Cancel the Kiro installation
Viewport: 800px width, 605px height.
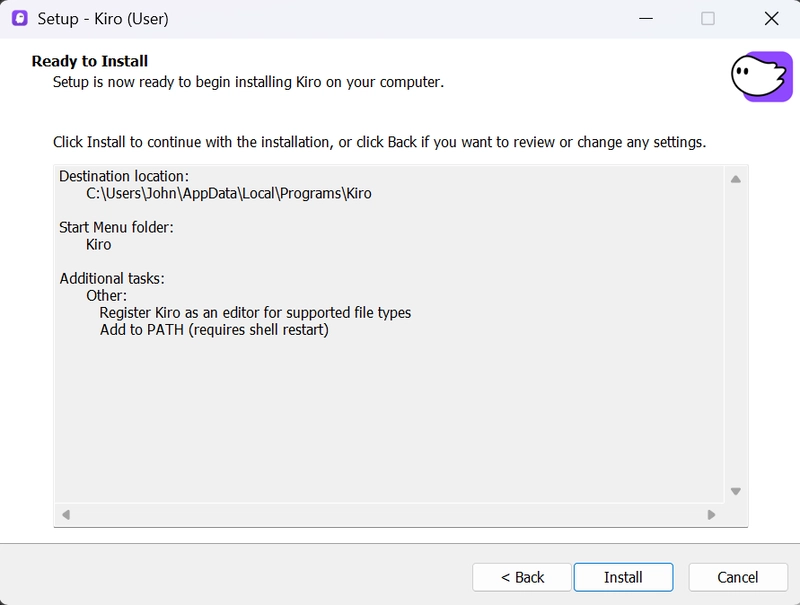(x=738, y=577)
